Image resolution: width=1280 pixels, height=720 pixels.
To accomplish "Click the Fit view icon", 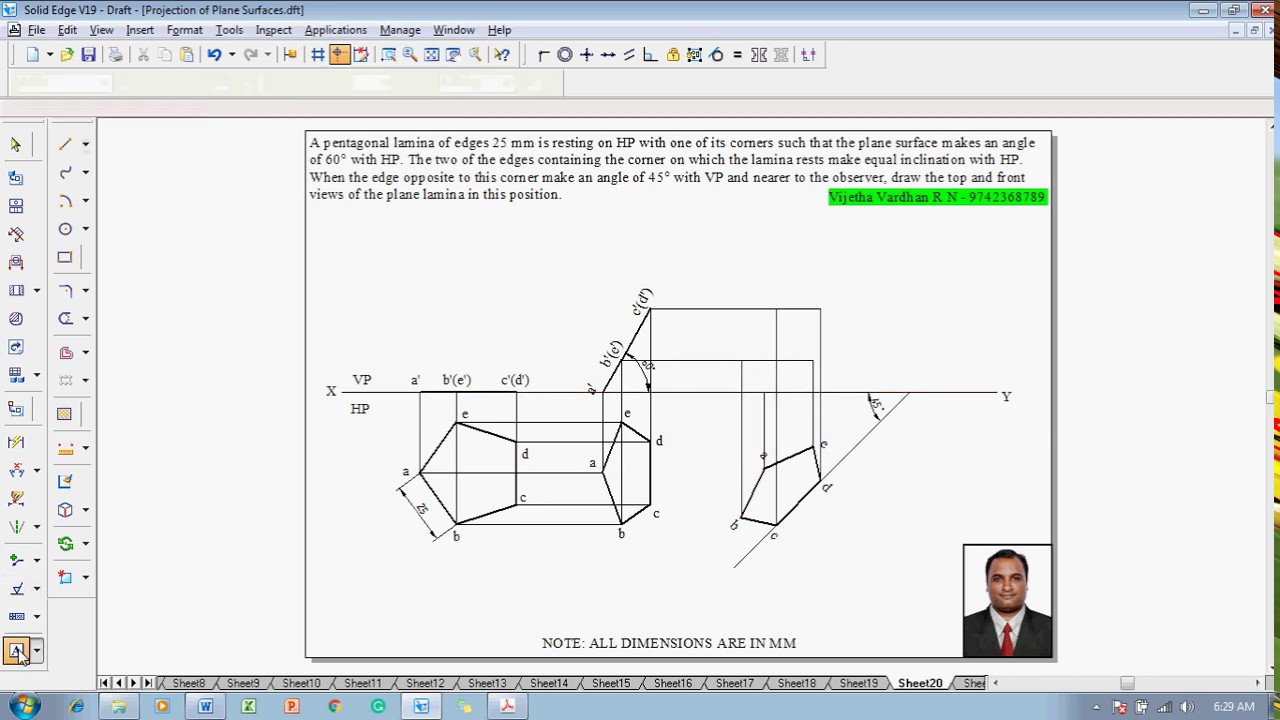I will point(432,55).
